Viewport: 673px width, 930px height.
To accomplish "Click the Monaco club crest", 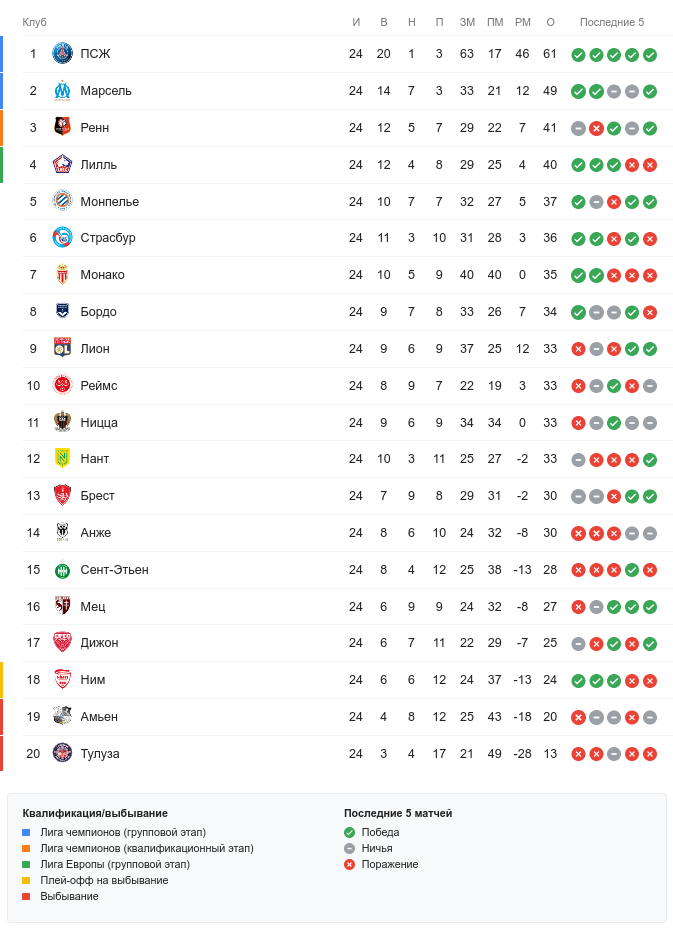I will coord(63,275).
